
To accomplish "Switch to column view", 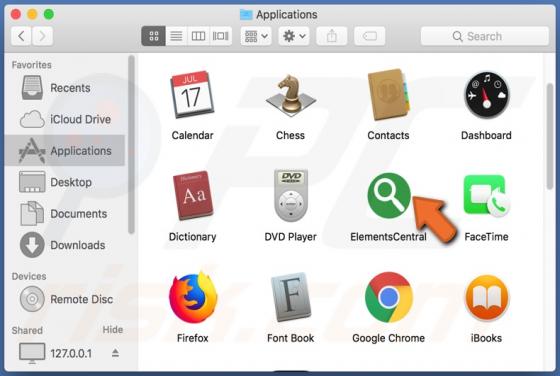I will [x=198, y=36].
